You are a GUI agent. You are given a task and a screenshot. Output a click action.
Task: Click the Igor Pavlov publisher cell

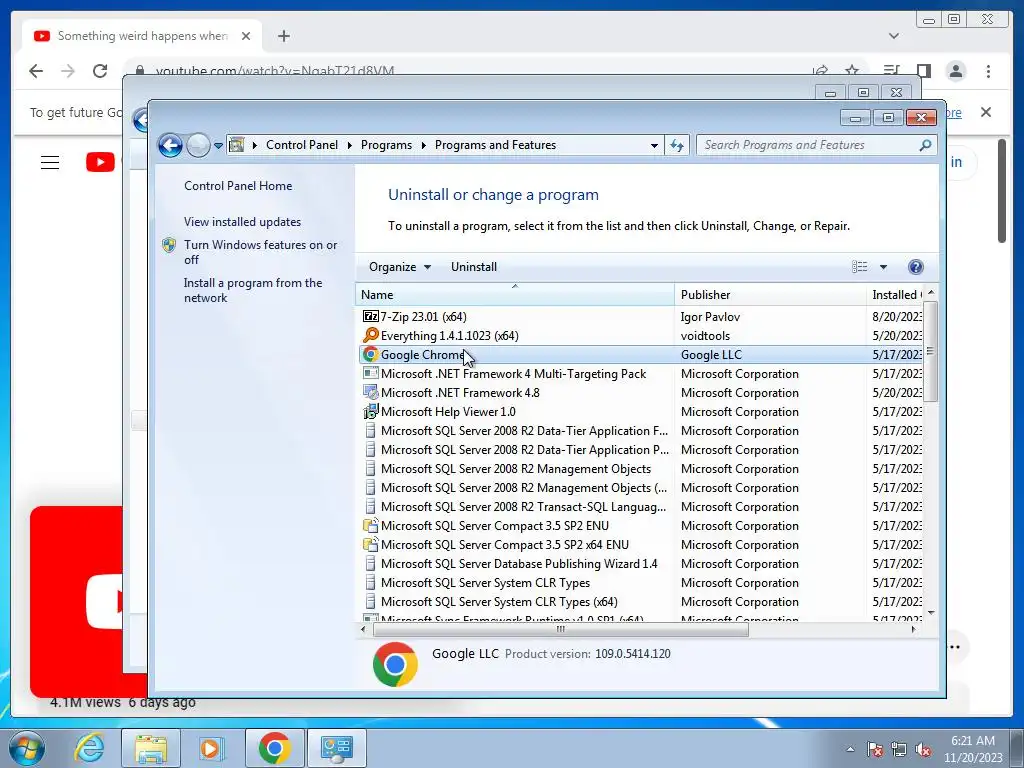pyautogui.click(x=710, y=317)
